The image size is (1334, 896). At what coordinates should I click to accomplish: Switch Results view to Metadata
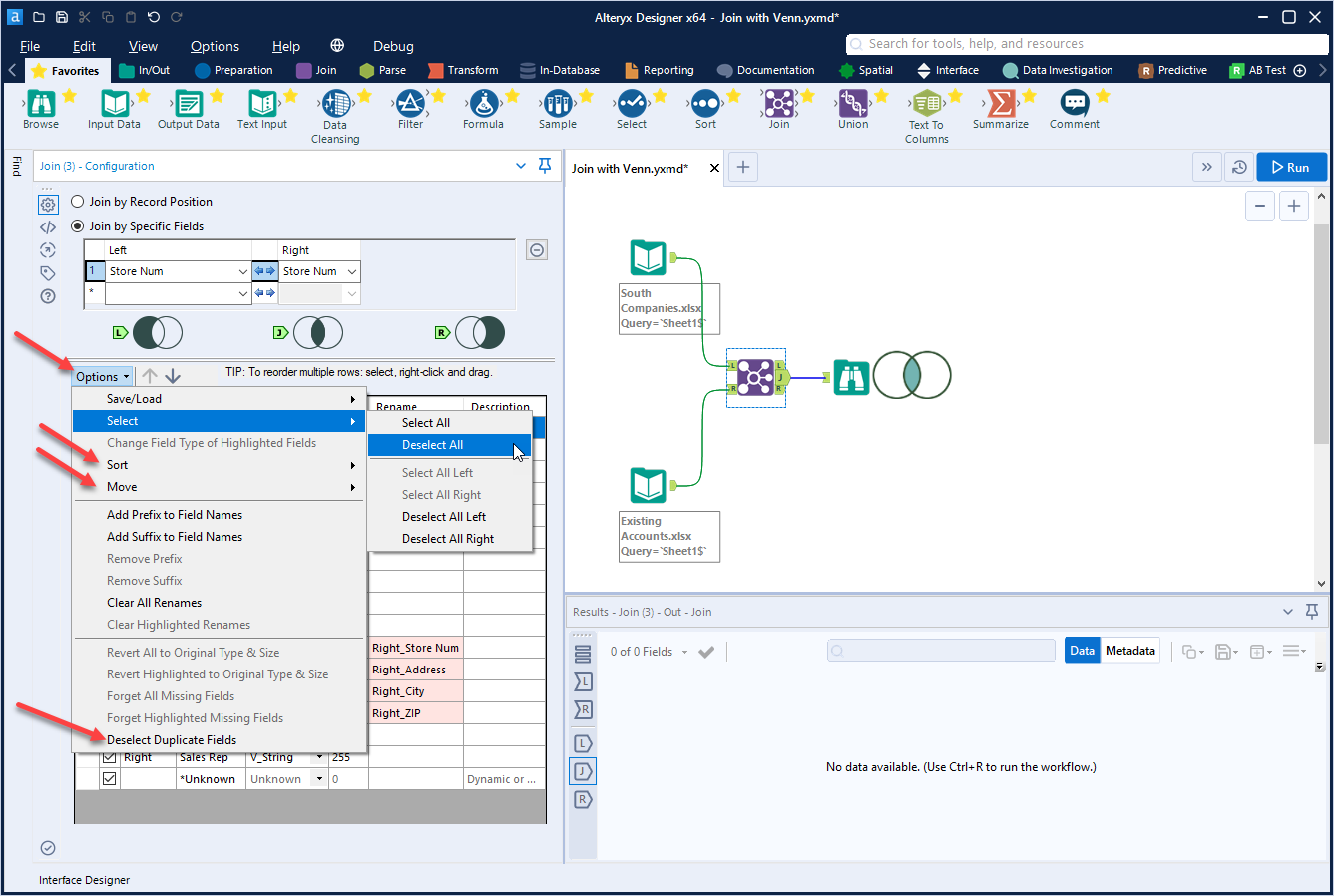pyautogui.click(x=1129, y=650)
